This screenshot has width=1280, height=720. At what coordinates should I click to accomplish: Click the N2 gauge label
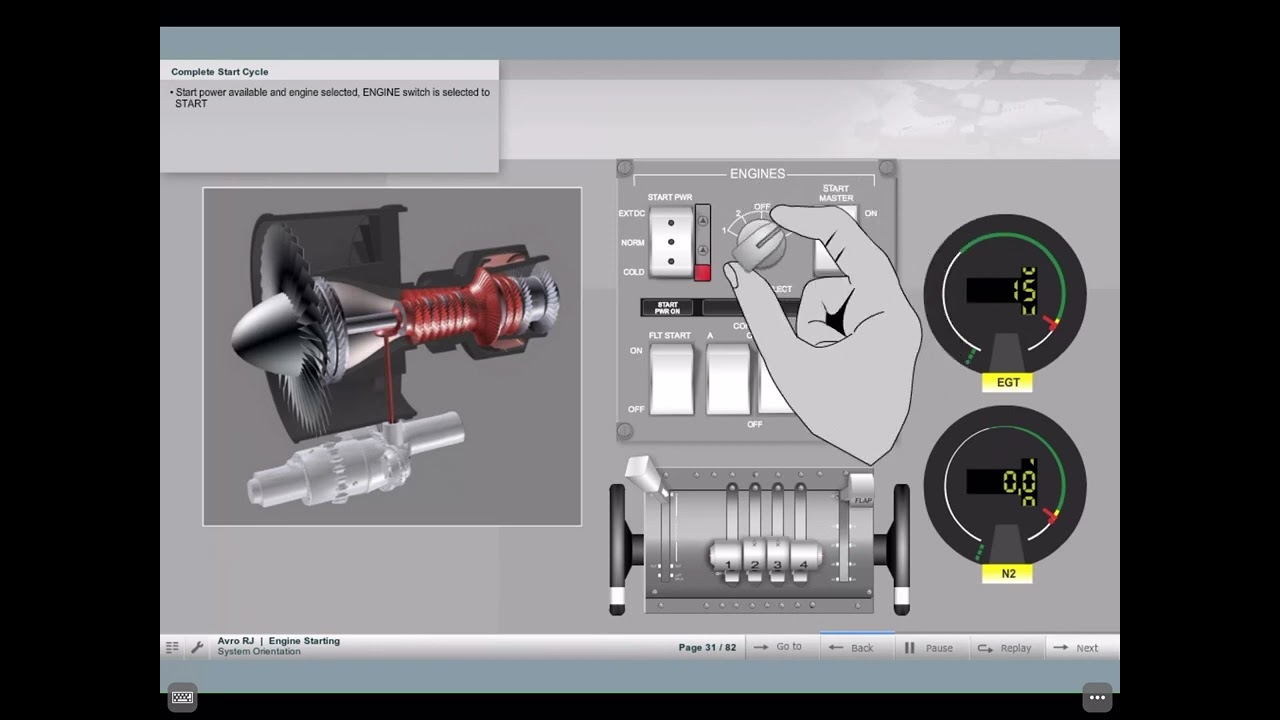[1007, 573]
